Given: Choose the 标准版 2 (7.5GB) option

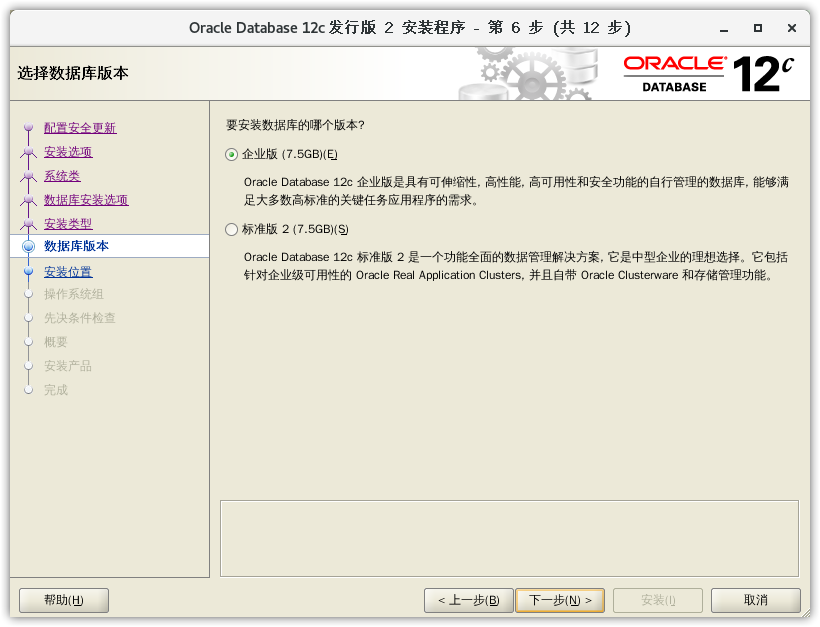Looking at the screenshot, I should click(232, 229).
